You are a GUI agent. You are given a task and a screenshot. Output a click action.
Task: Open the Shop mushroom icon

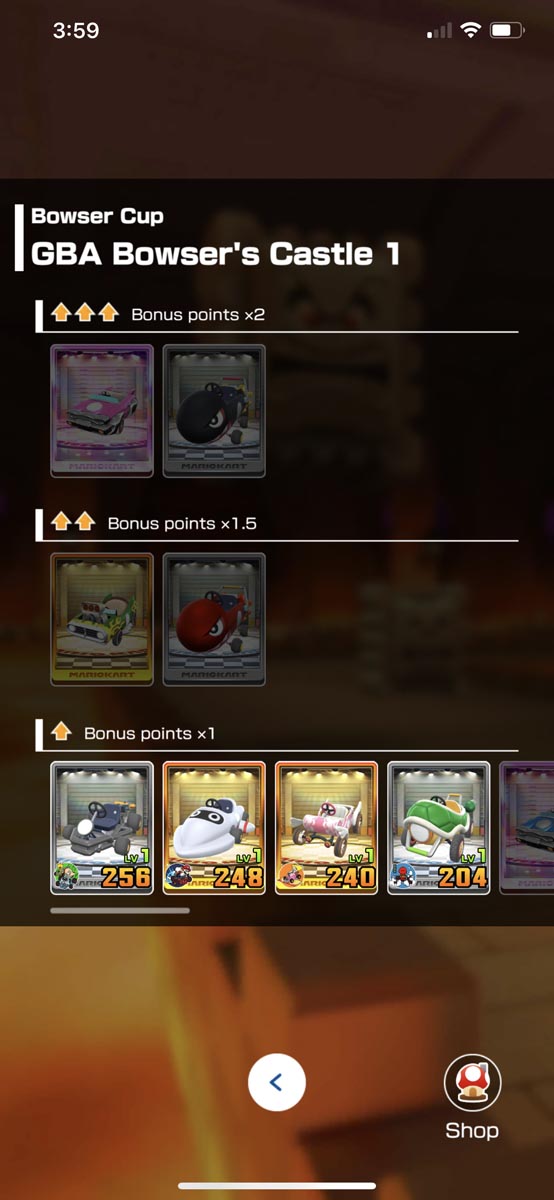coord(472,1083)
